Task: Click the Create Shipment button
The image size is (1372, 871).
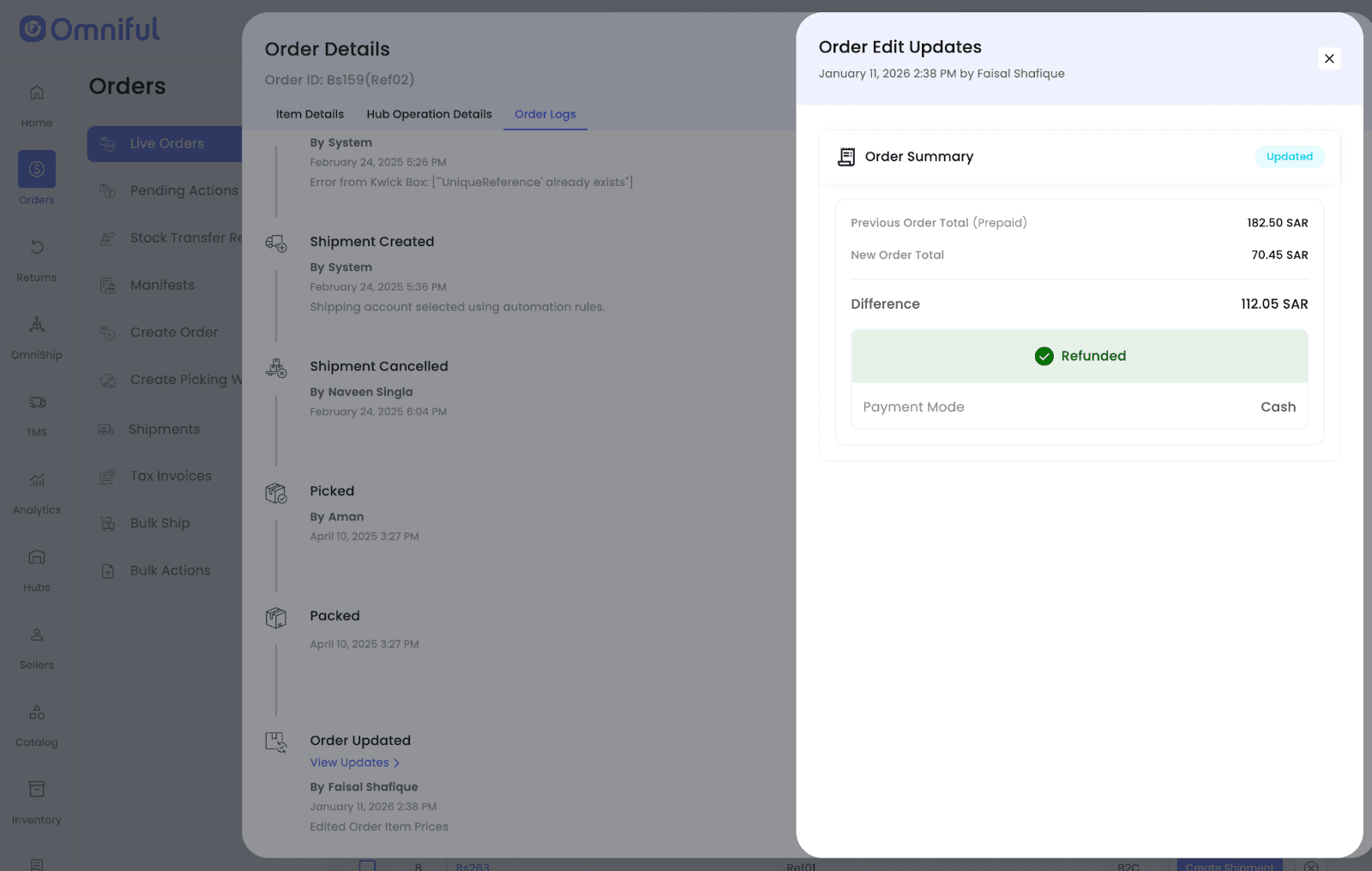Action: (1229, 865)
